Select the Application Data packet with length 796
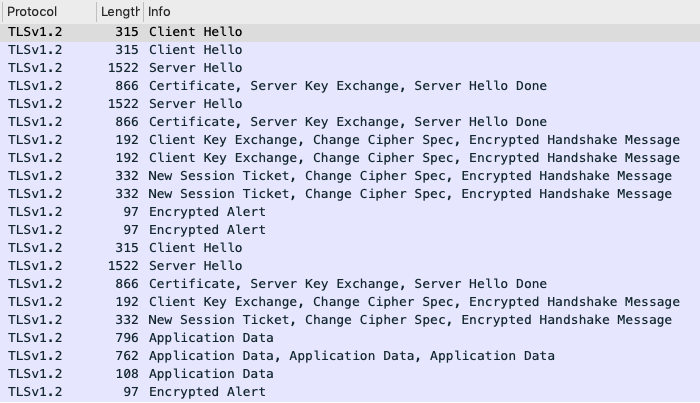The height and width of the screenshot is (403, 700). click(350, 338)
